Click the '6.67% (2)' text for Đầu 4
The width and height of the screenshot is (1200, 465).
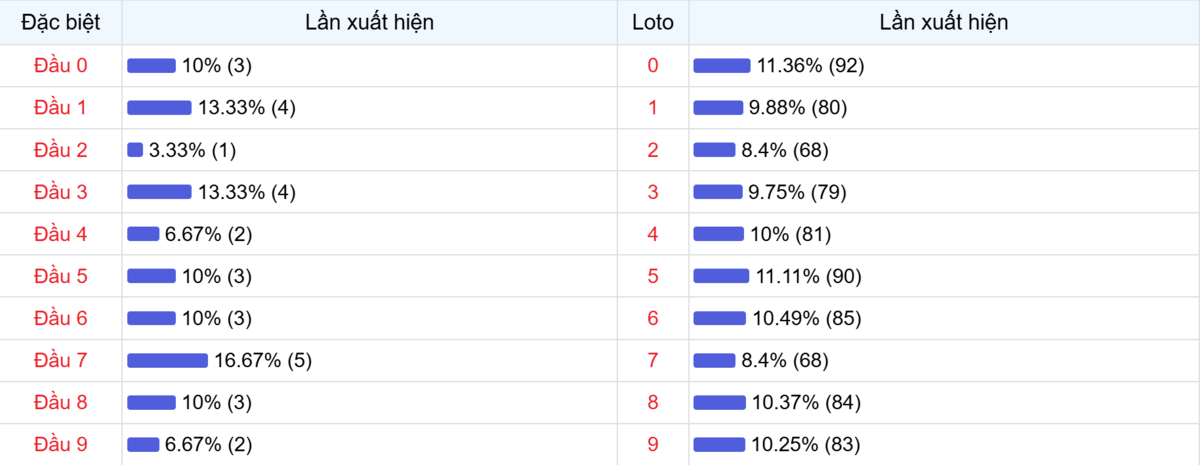[x=208, y=234]
